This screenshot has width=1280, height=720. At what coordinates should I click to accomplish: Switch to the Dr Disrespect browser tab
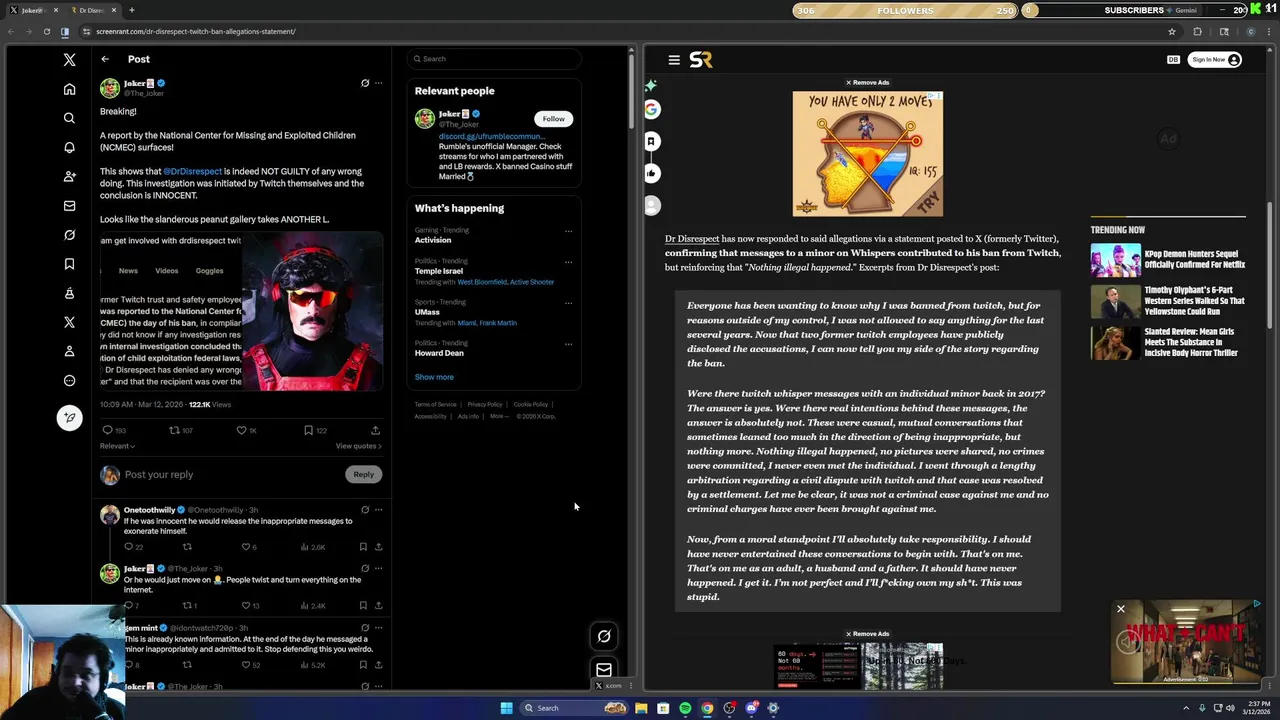point(92,10)
